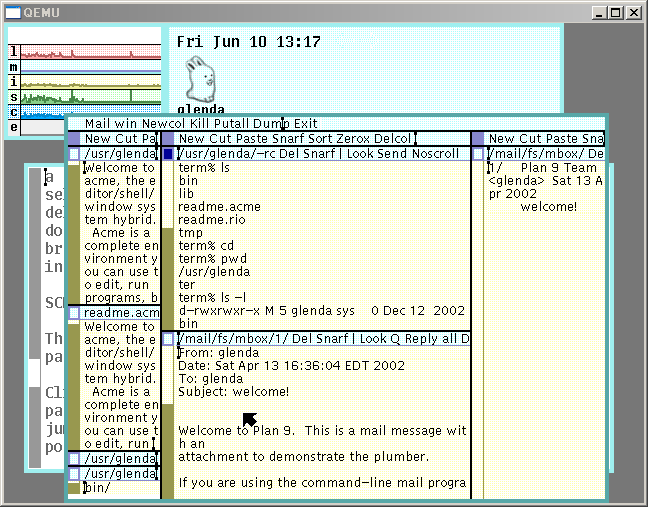Click the 'term% pwd' command line
The image size is (648, 507).
(212, 259)
